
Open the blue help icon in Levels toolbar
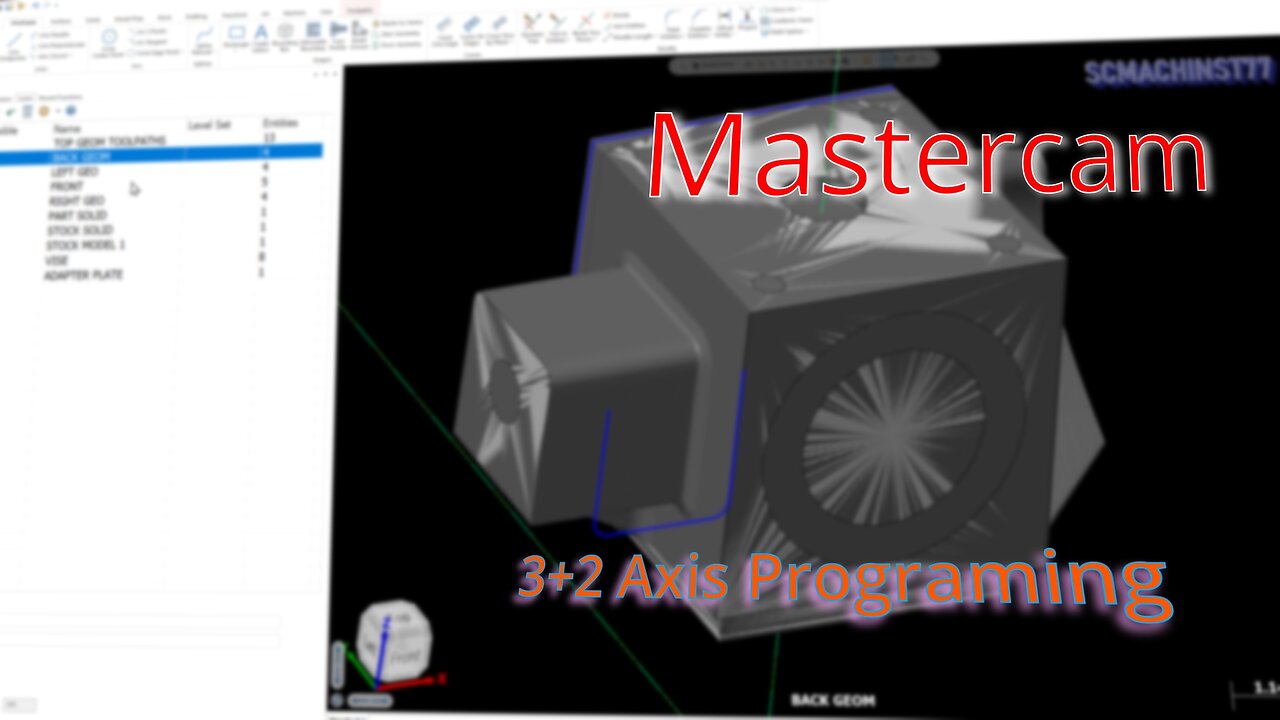tap(71, 110)
